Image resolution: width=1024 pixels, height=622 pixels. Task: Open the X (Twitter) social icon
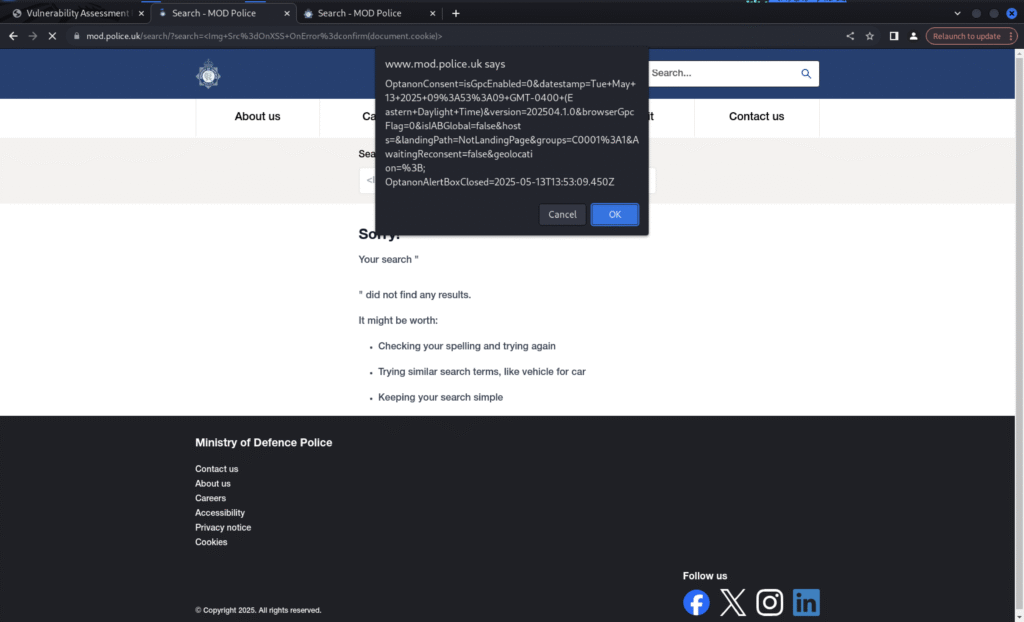pos(733,602)
